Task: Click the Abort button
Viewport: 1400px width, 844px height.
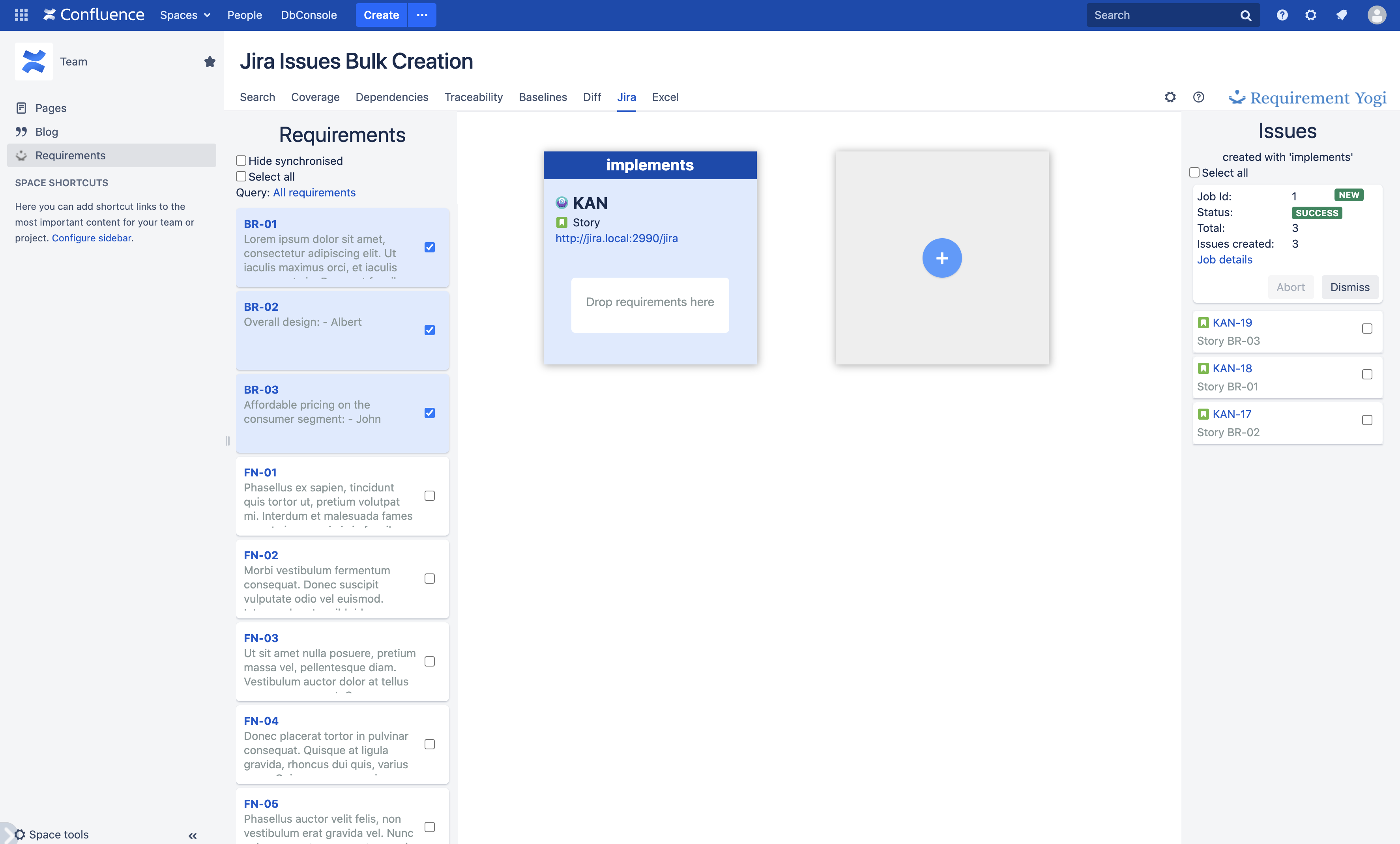Action: (1290, 287)
